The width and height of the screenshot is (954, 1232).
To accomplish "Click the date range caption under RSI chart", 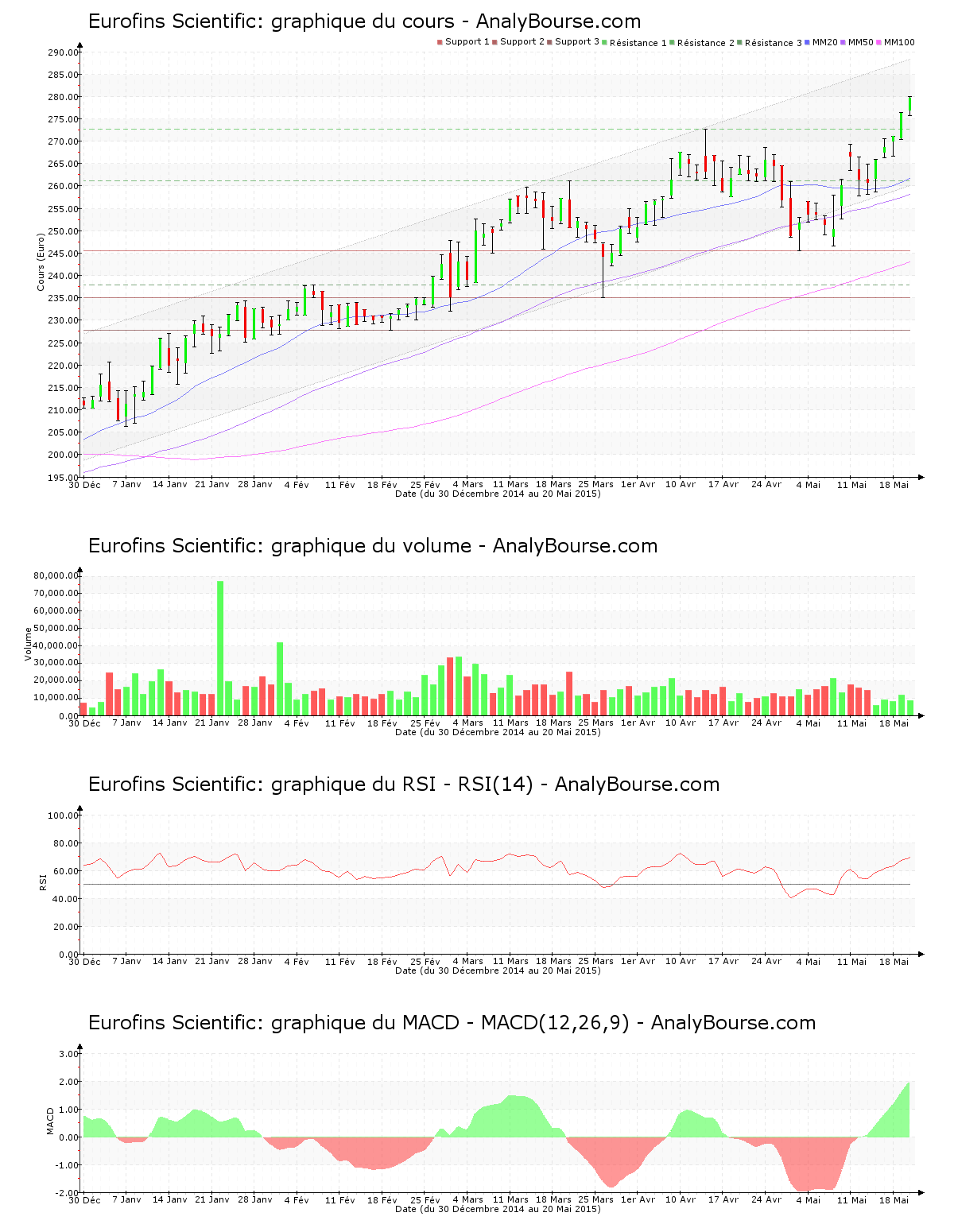I will [498, 970].
